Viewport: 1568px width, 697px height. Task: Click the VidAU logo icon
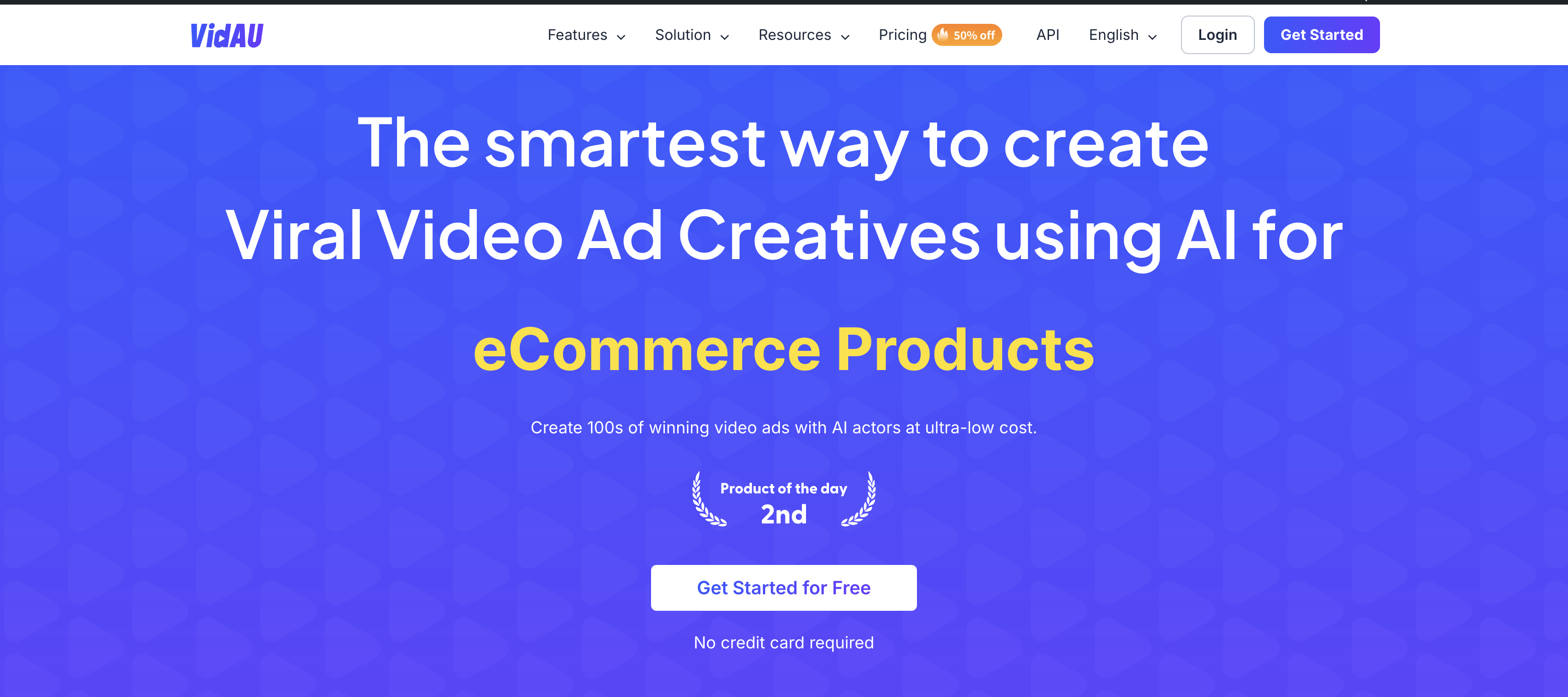point(230,34)
